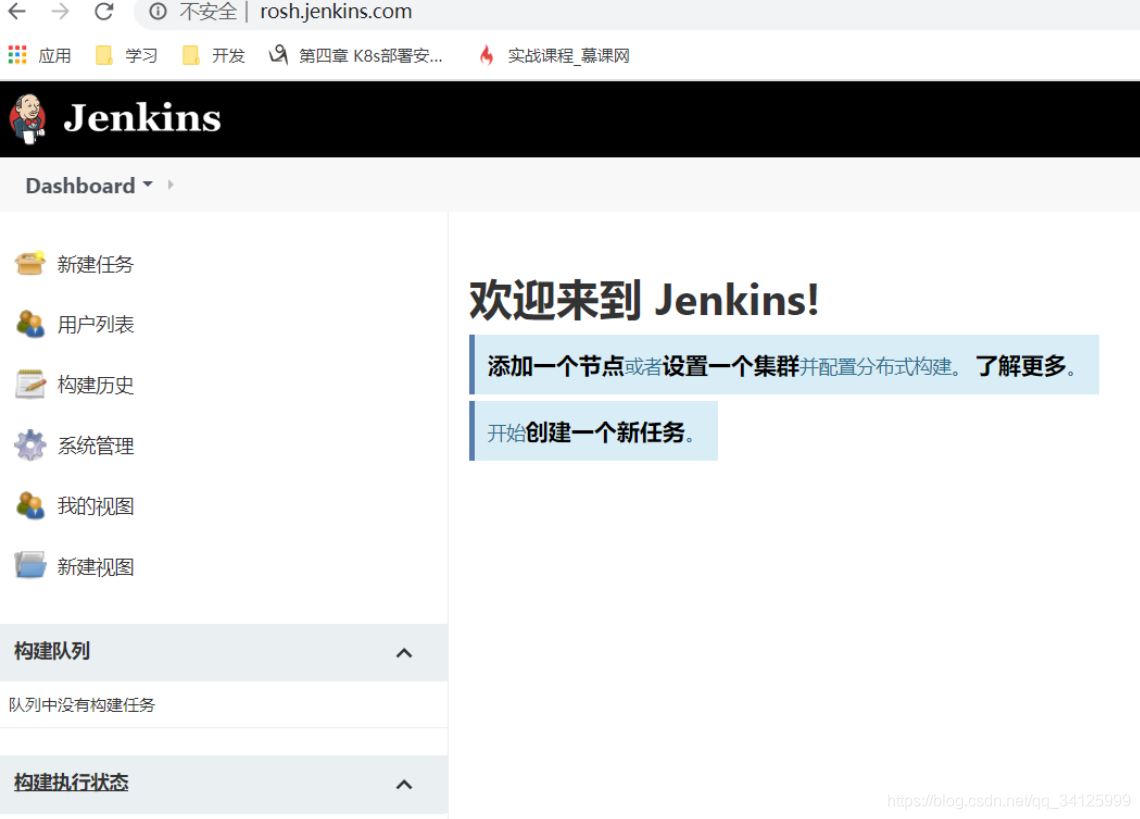The image size is (1140, 819).
Task: Collapse the 构建执行状态 panel chevron
Action: tap(404, 784)
